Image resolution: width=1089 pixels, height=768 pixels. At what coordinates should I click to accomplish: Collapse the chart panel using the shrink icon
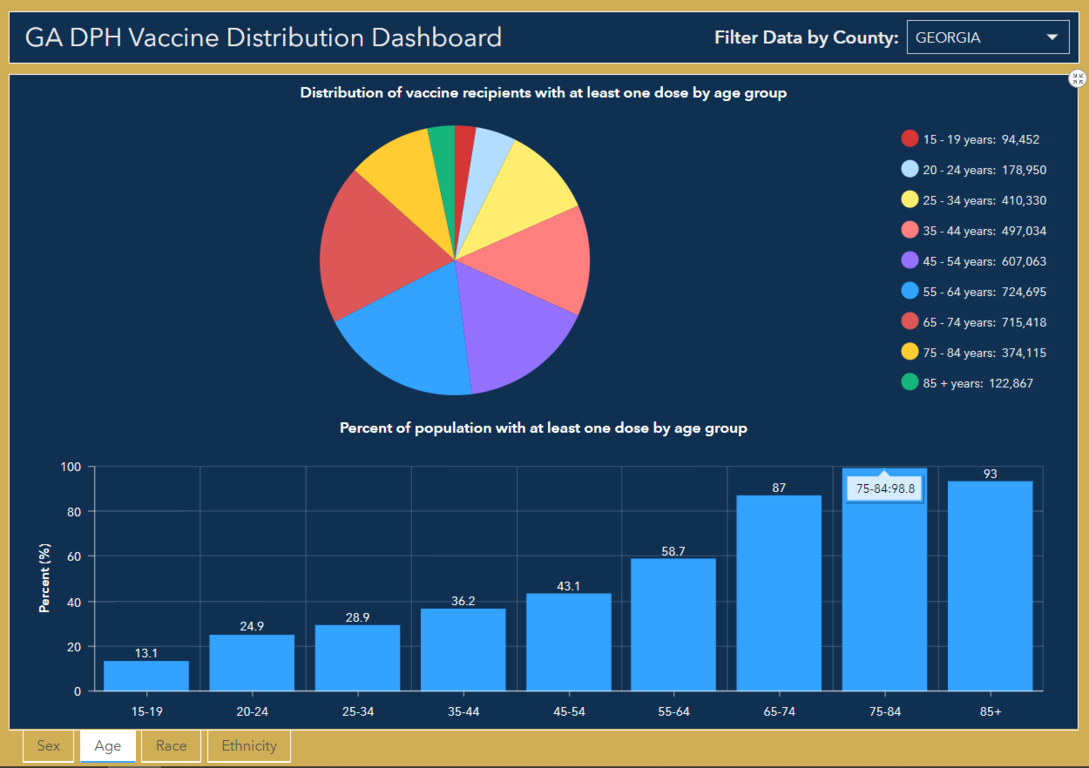point(1077,78)
